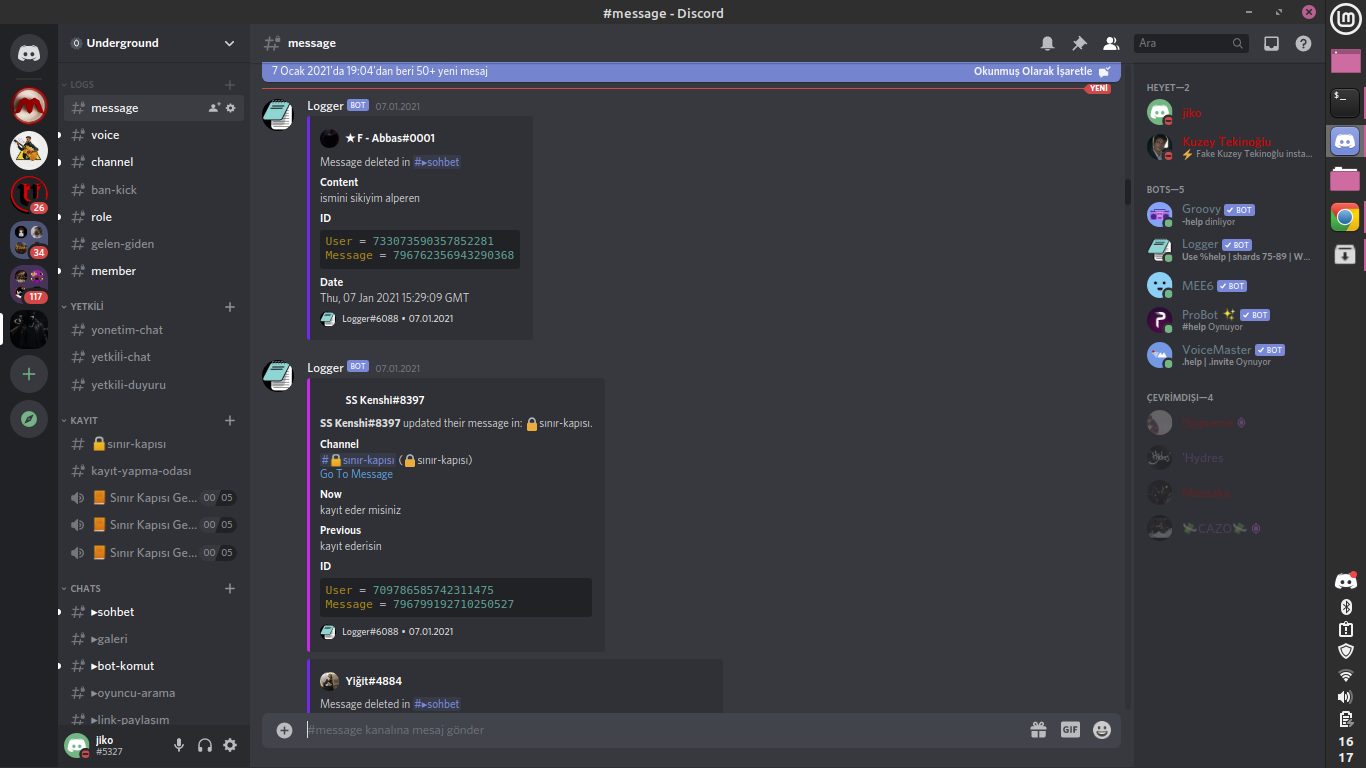The image size is (1366, 768).
Task: Open #▸sohbet link in Abbas deleted message
Action: point(437,162)
